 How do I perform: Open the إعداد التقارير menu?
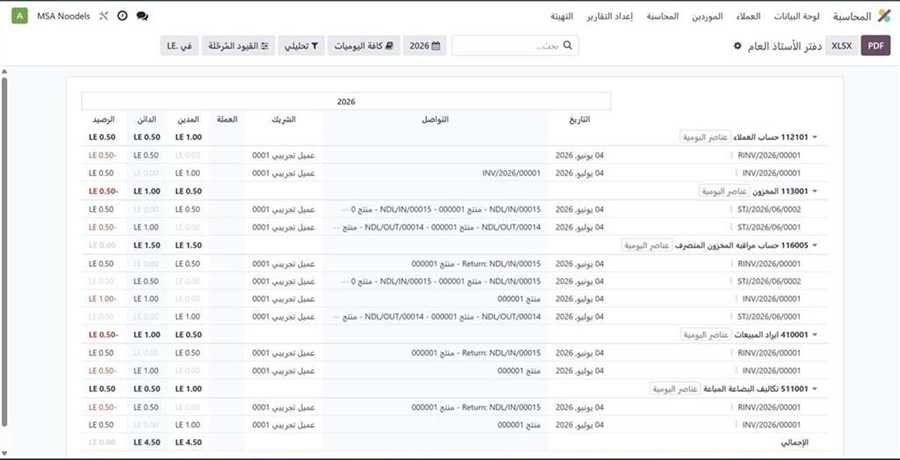coord(609,16)
